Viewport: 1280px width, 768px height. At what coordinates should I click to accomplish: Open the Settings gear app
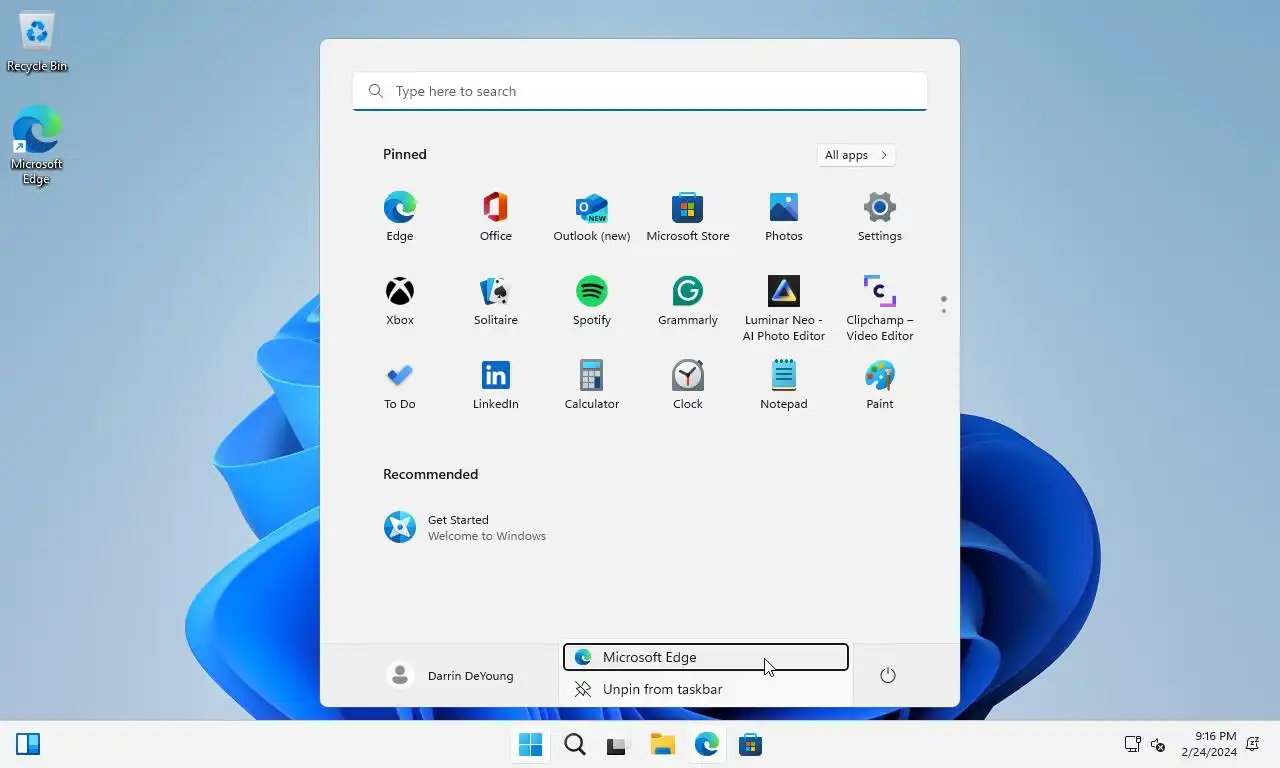coord(880,217)
